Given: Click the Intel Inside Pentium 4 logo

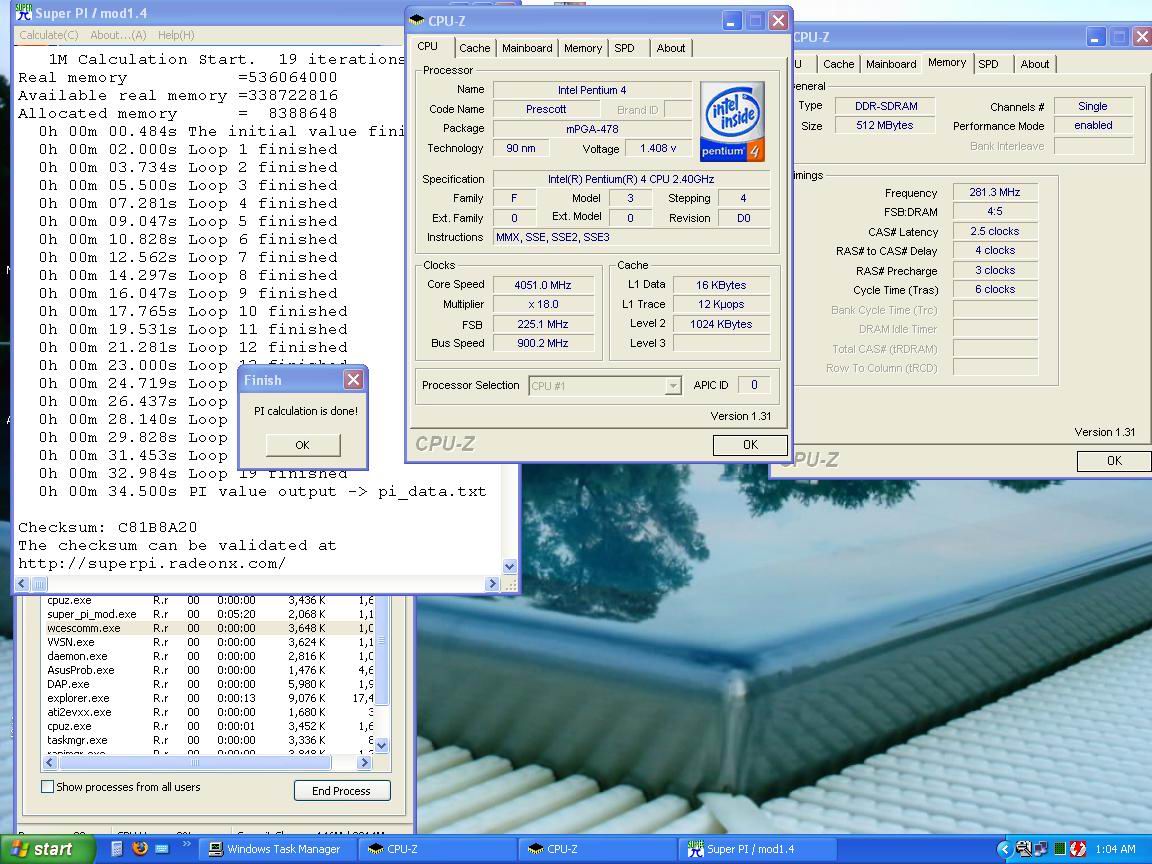Looking at the screenshot, I should click(x=732, y=121).
